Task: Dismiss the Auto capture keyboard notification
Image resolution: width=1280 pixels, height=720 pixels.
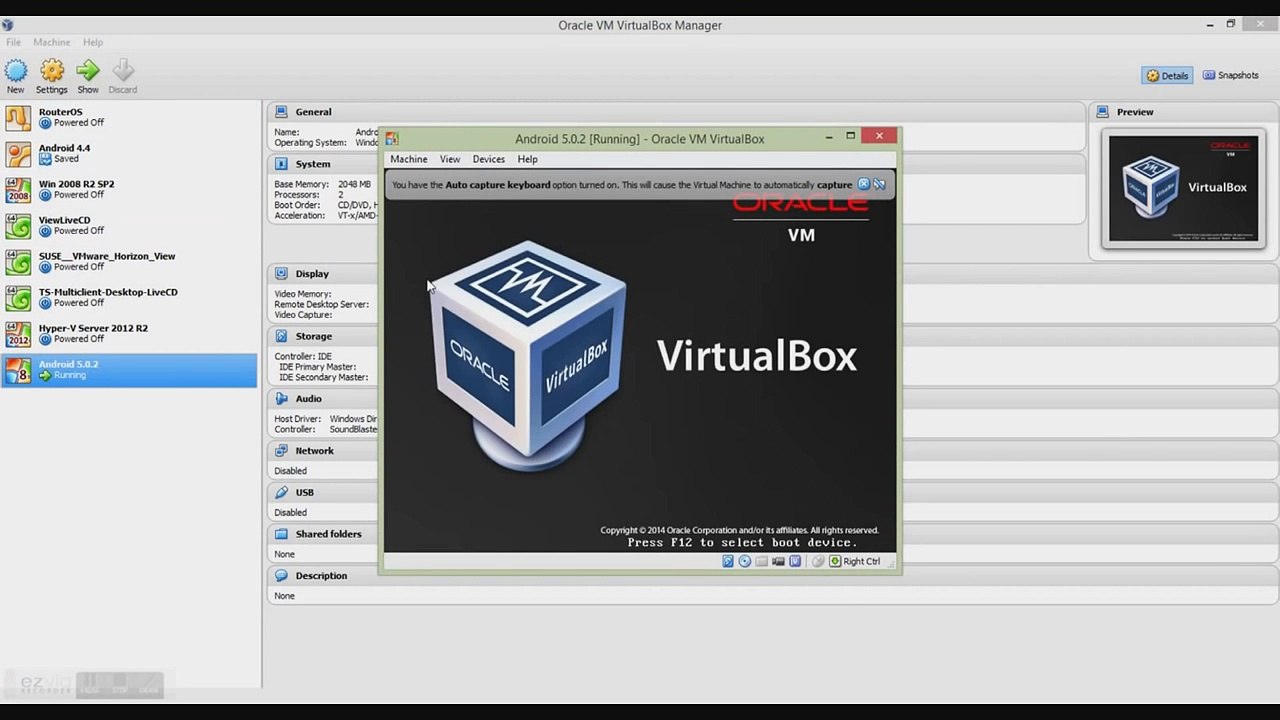Action: tap(864, 184)
